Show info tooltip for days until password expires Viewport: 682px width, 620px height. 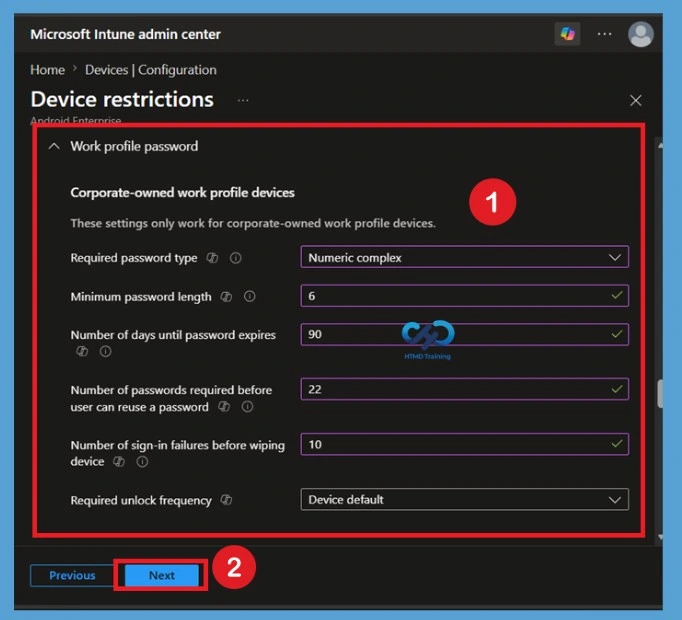pos(105,351)
